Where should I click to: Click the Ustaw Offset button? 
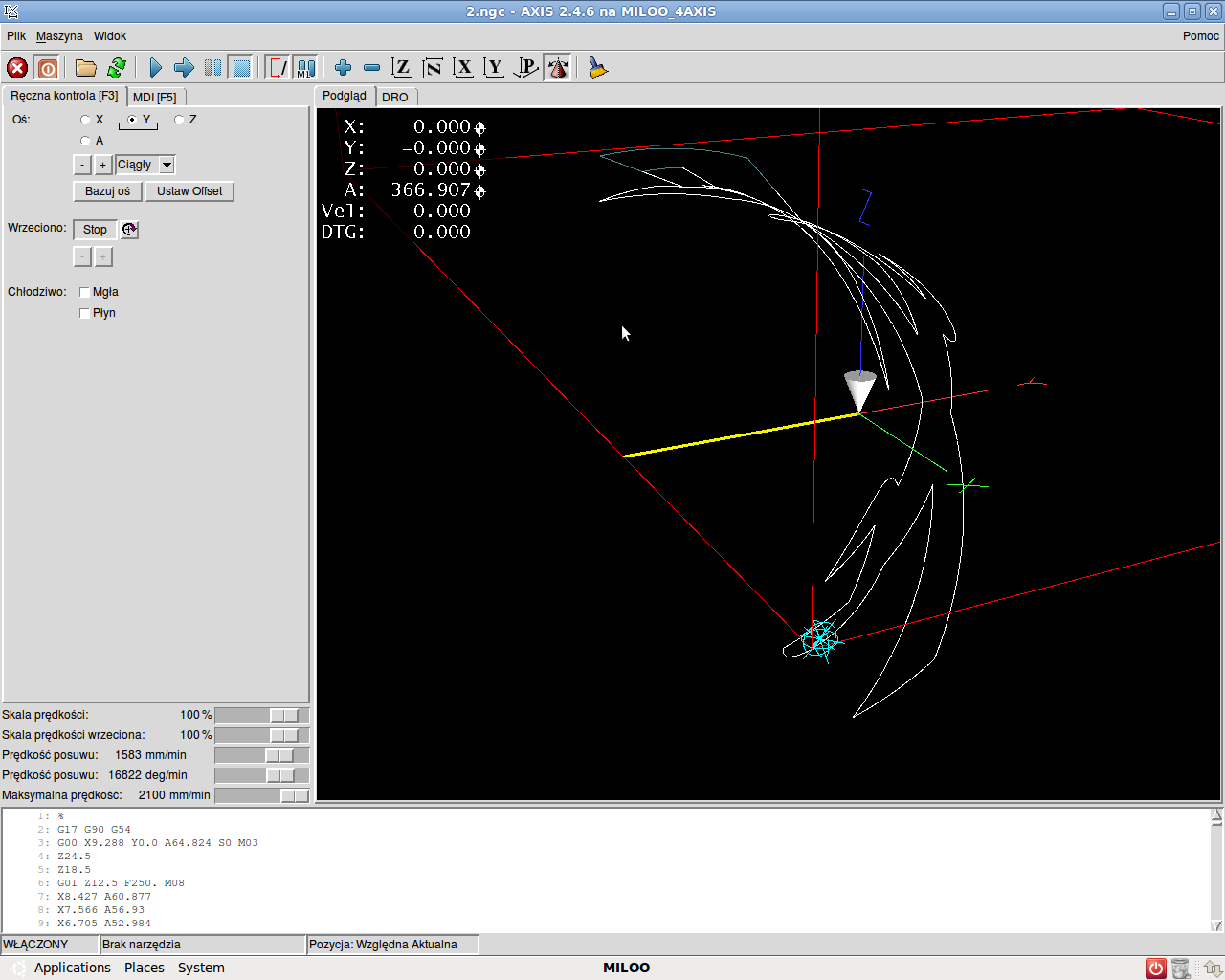pos(189,191)
